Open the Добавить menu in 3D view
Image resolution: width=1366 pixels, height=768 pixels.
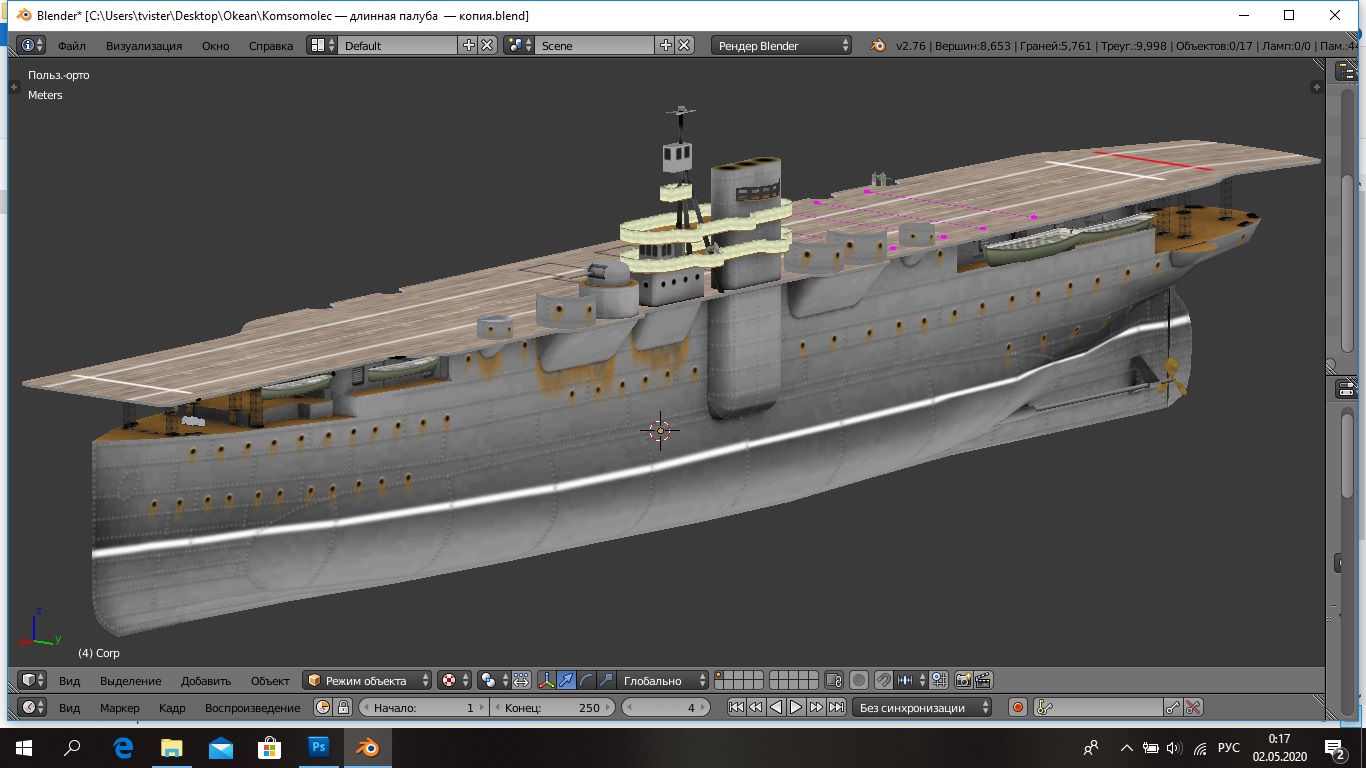(x=205, y=681)
